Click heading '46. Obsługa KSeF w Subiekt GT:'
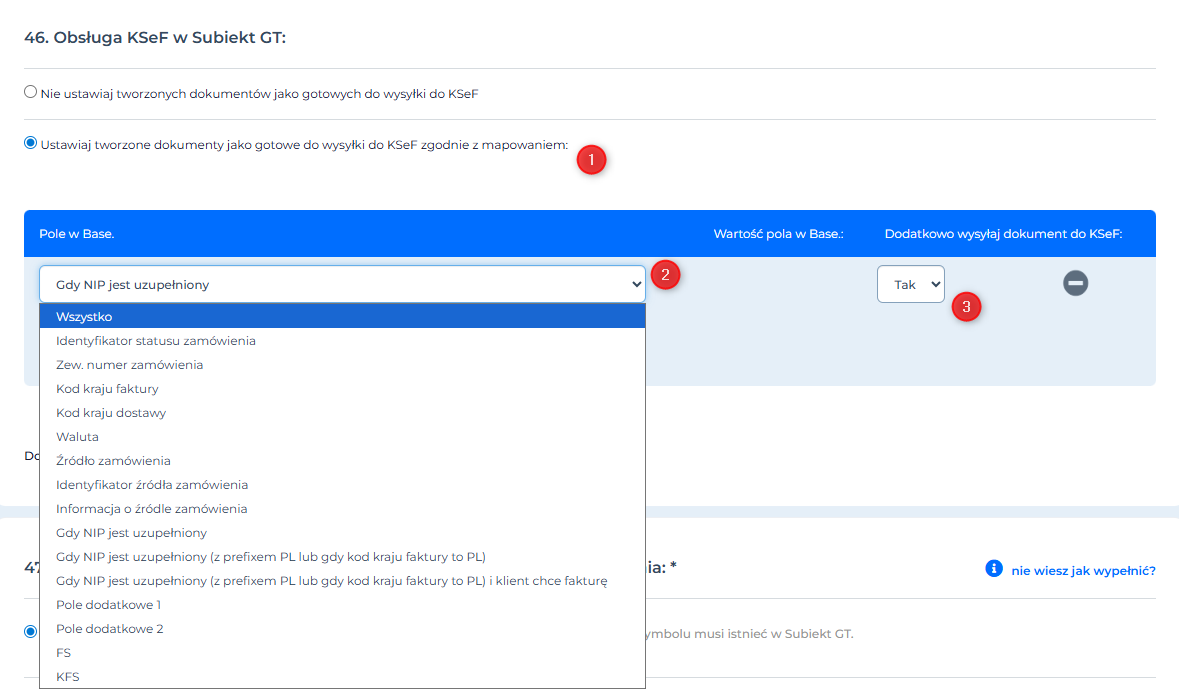Viewport: 1179px width, 692px height. pos(155,38)
